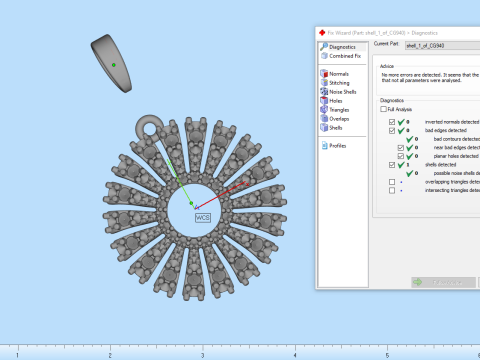Select the flower pendant model
The height and width of the screenshot is (360, 480).
click(x=195, y=208)
